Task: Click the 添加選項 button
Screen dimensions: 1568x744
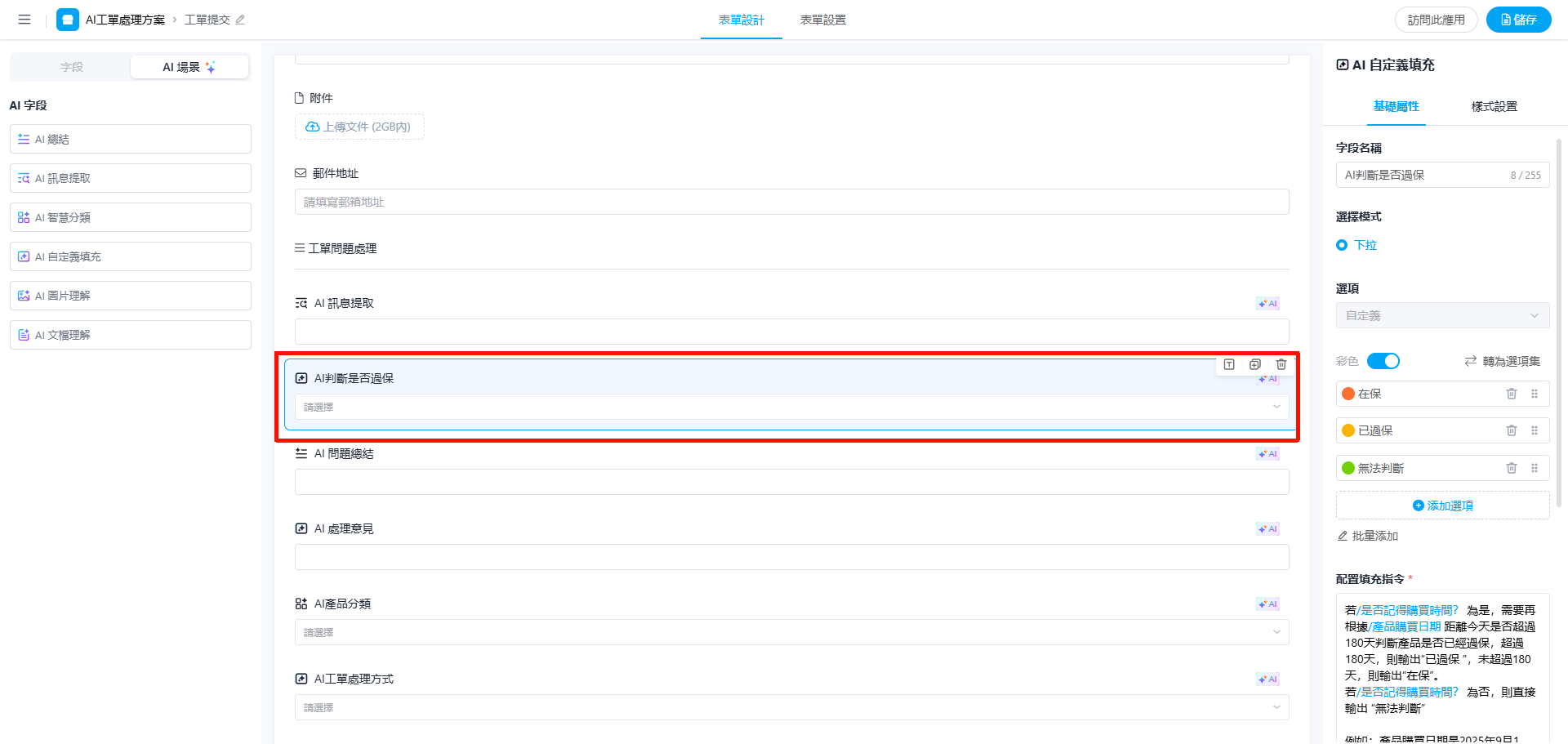Action: [1442, 506]
